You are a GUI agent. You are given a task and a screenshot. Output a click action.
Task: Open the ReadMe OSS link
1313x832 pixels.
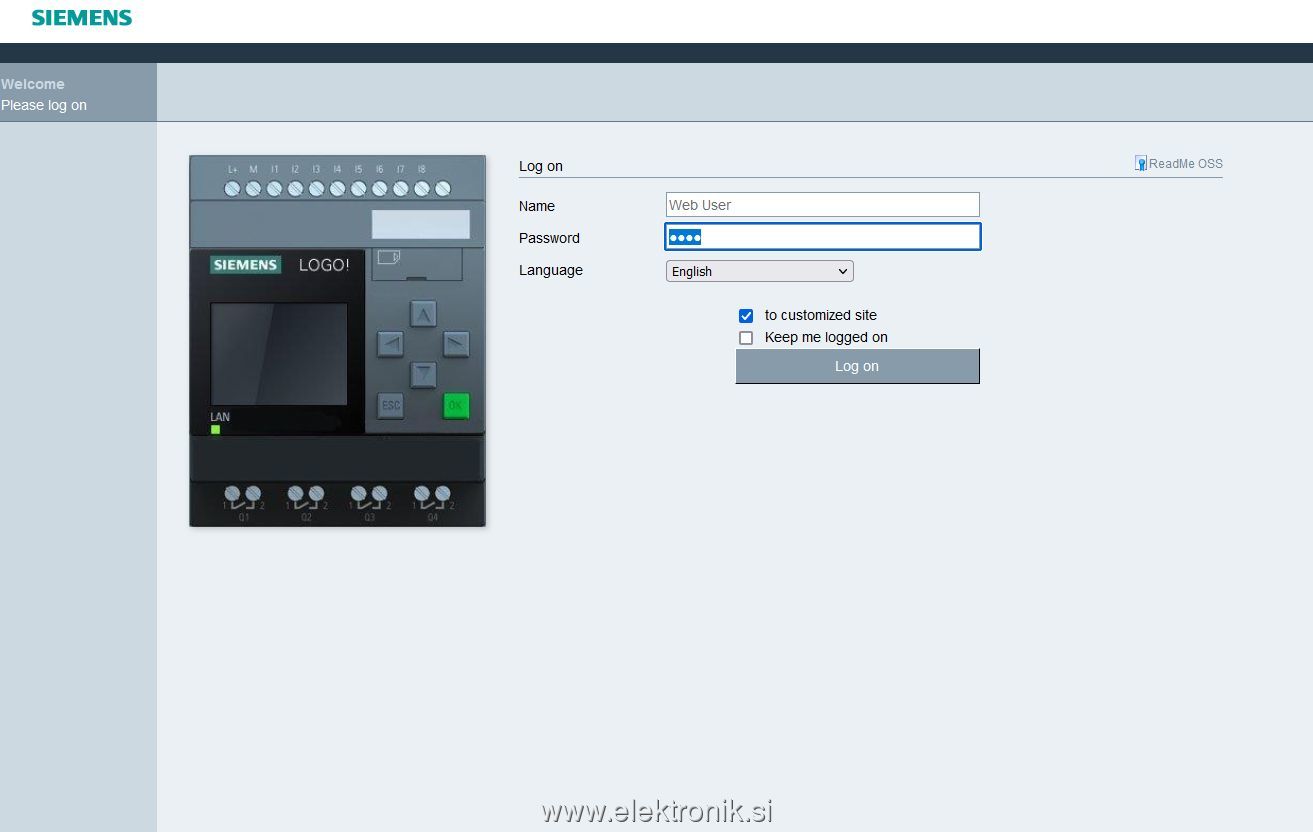pos(1186,164)
